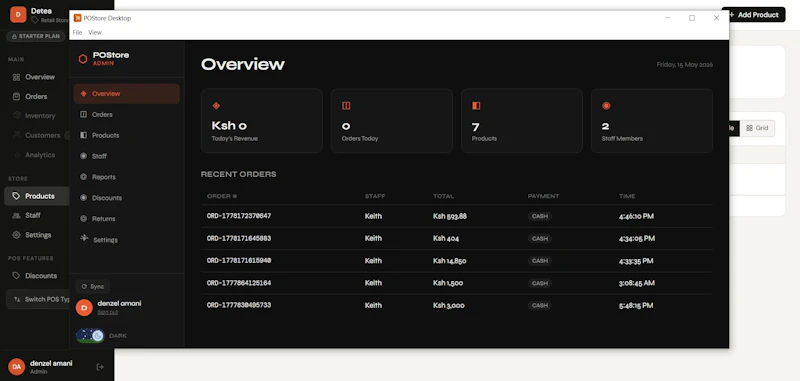Click order ORD-1777884125164
Viewport: 800px width, 381px height.
(x=239, y=283)
